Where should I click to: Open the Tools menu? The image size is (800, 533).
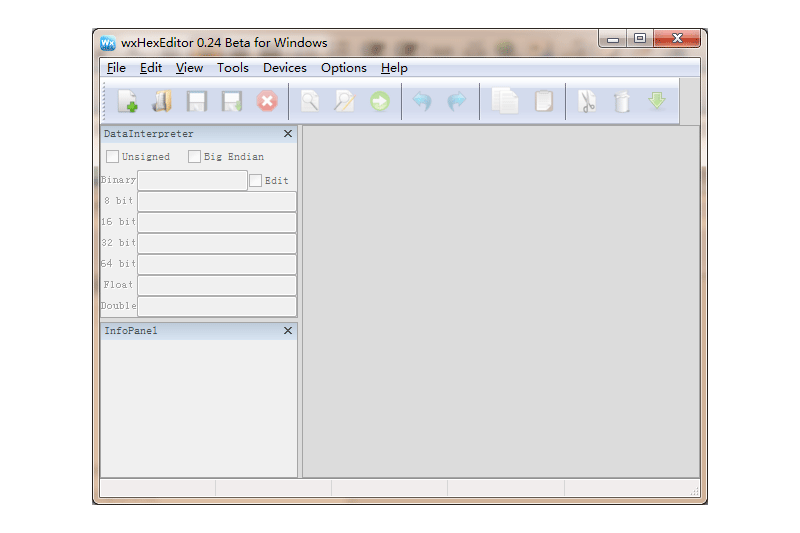pyautogui.click(x=233, y=68)
